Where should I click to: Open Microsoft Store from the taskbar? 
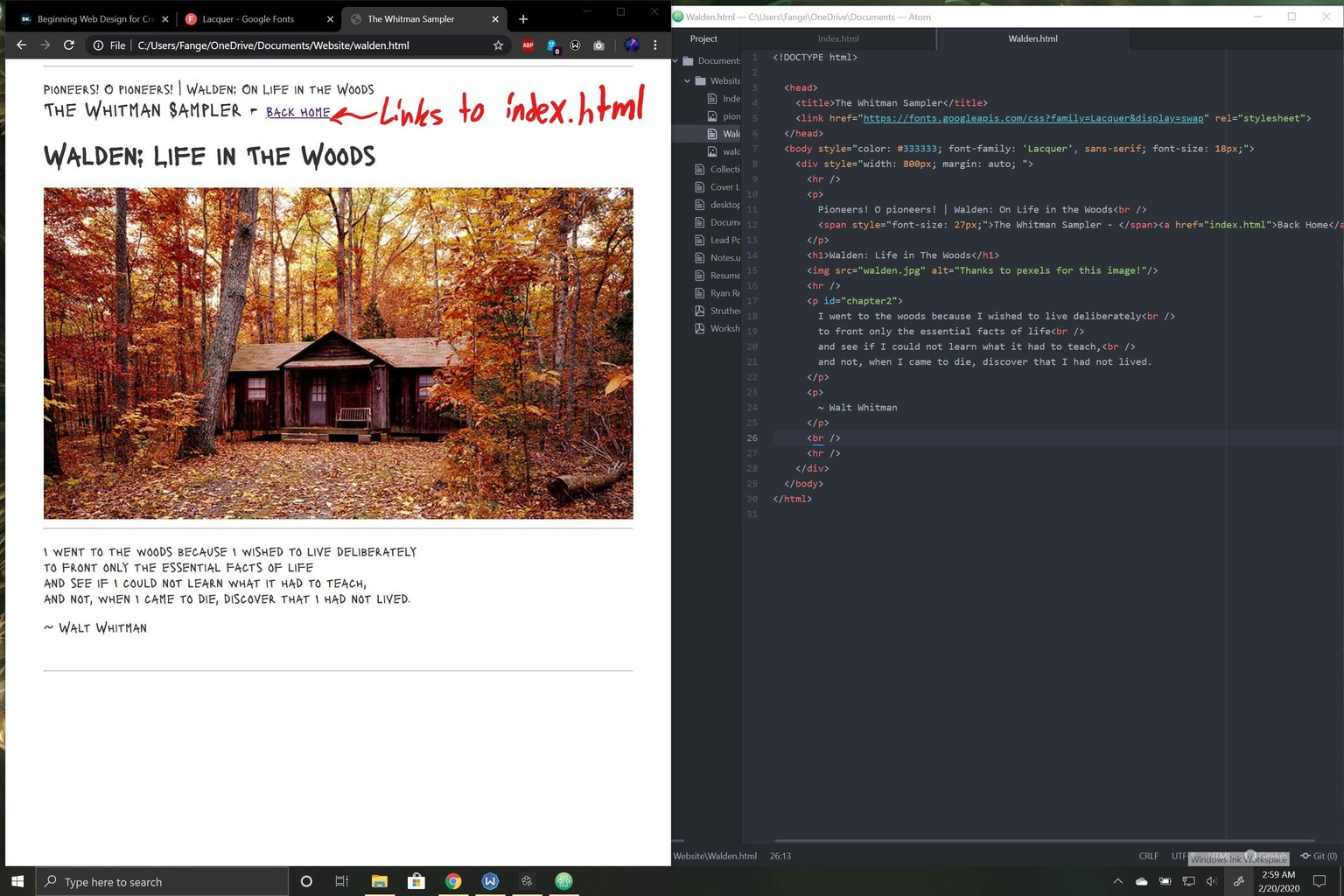coord(416,881)
